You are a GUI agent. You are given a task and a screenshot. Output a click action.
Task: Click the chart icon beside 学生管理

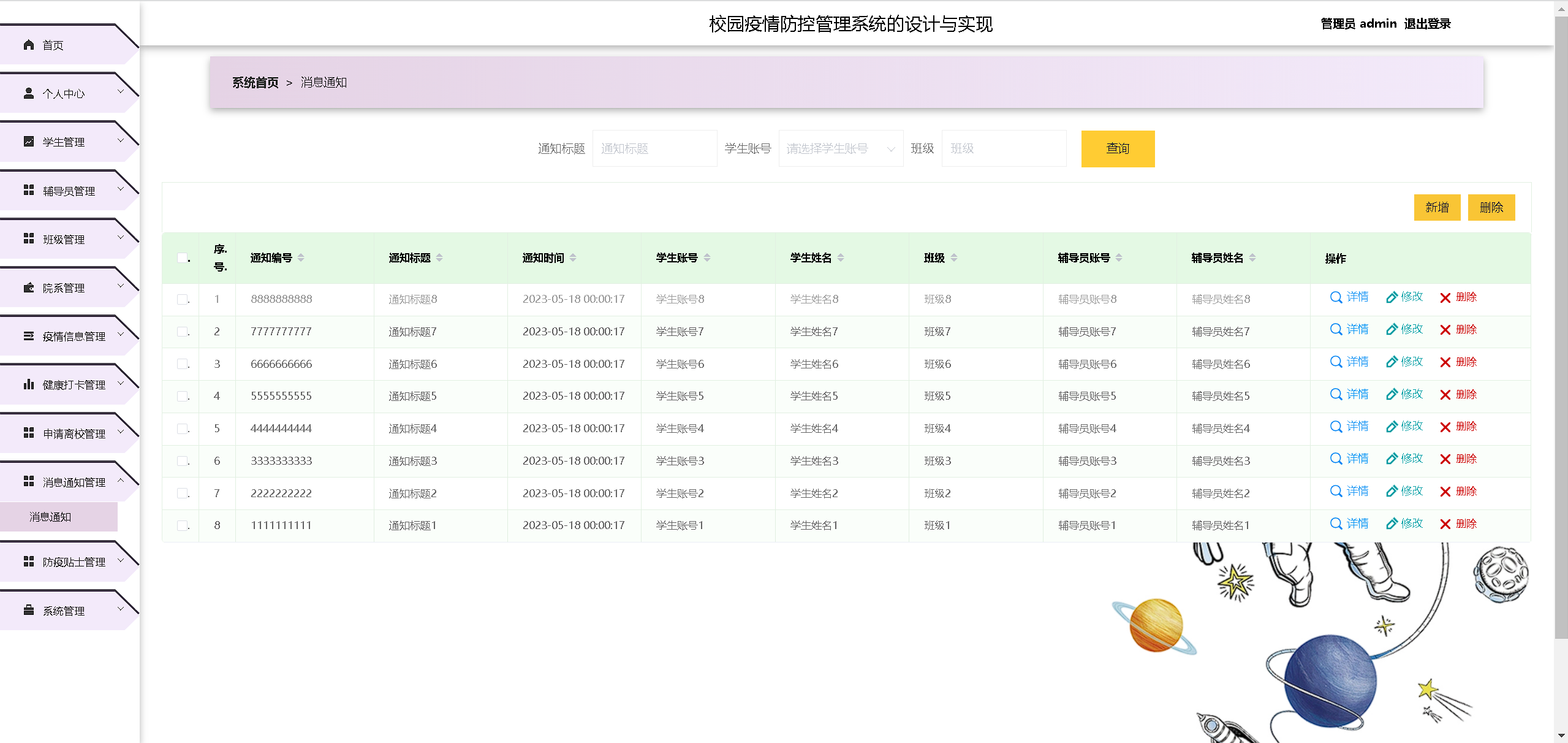pos(28,142)
